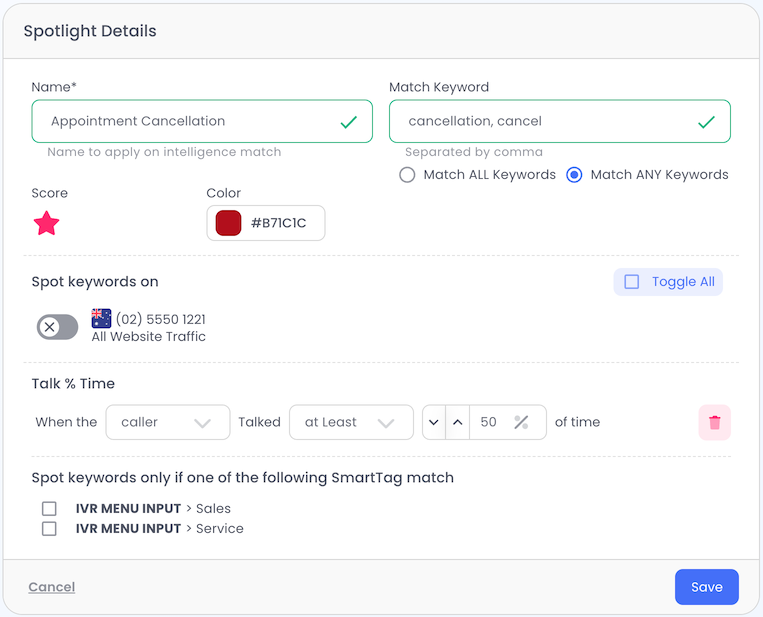Image resolution: width=763 pixels, height=617 pixels.
Task: Click the "Talk % Time" heading
Action: click(73, 383)
